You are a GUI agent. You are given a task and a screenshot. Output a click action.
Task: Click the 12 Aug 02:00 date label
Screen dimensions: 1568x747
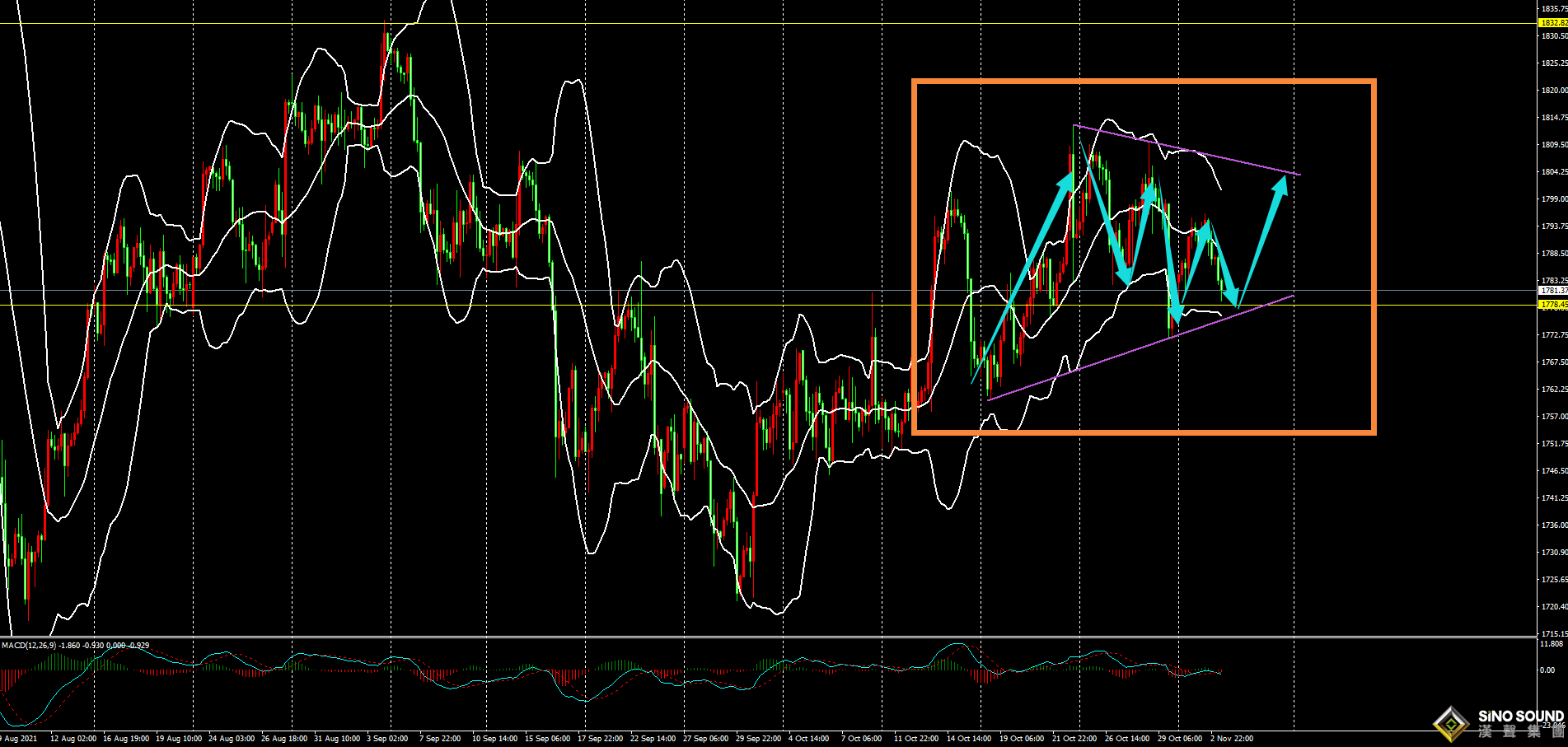pos(73,739)
